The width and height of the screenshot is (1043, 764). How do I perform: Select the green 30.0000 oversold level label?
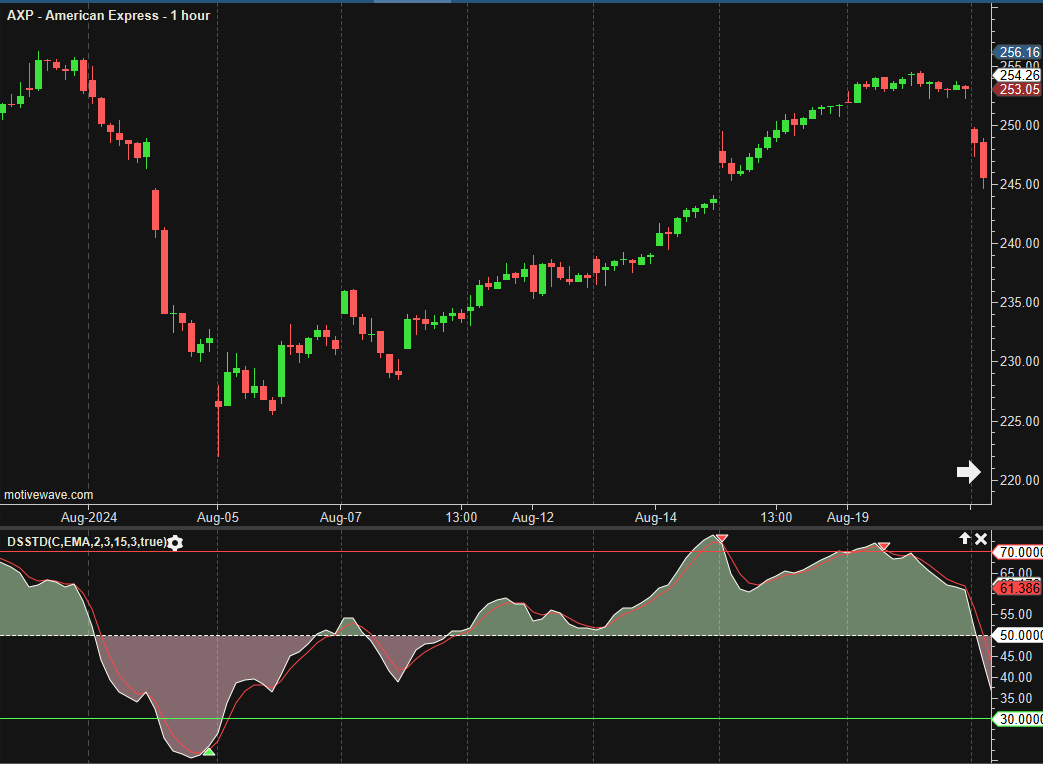(x=1019, y=719)
